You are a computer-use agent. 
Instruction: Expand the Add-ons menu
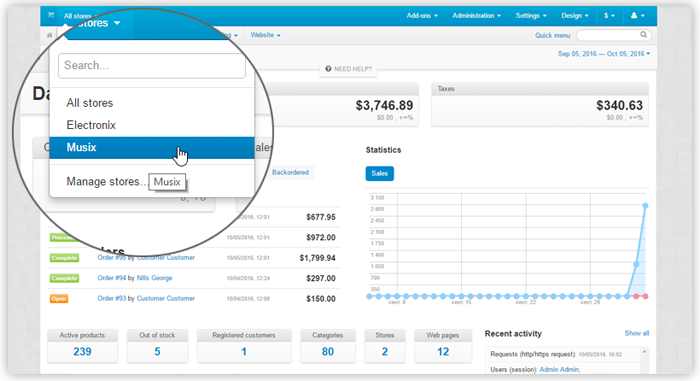(422, 16)
